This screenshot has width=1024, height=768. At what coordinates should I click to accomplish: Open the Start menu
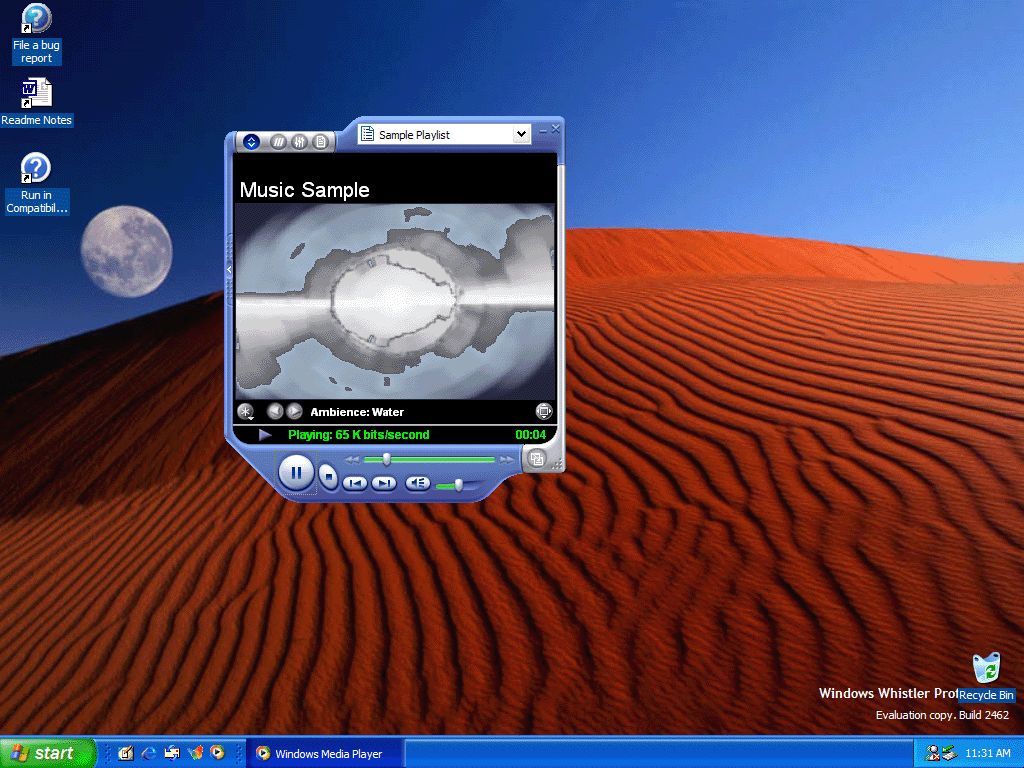[48, 753]
